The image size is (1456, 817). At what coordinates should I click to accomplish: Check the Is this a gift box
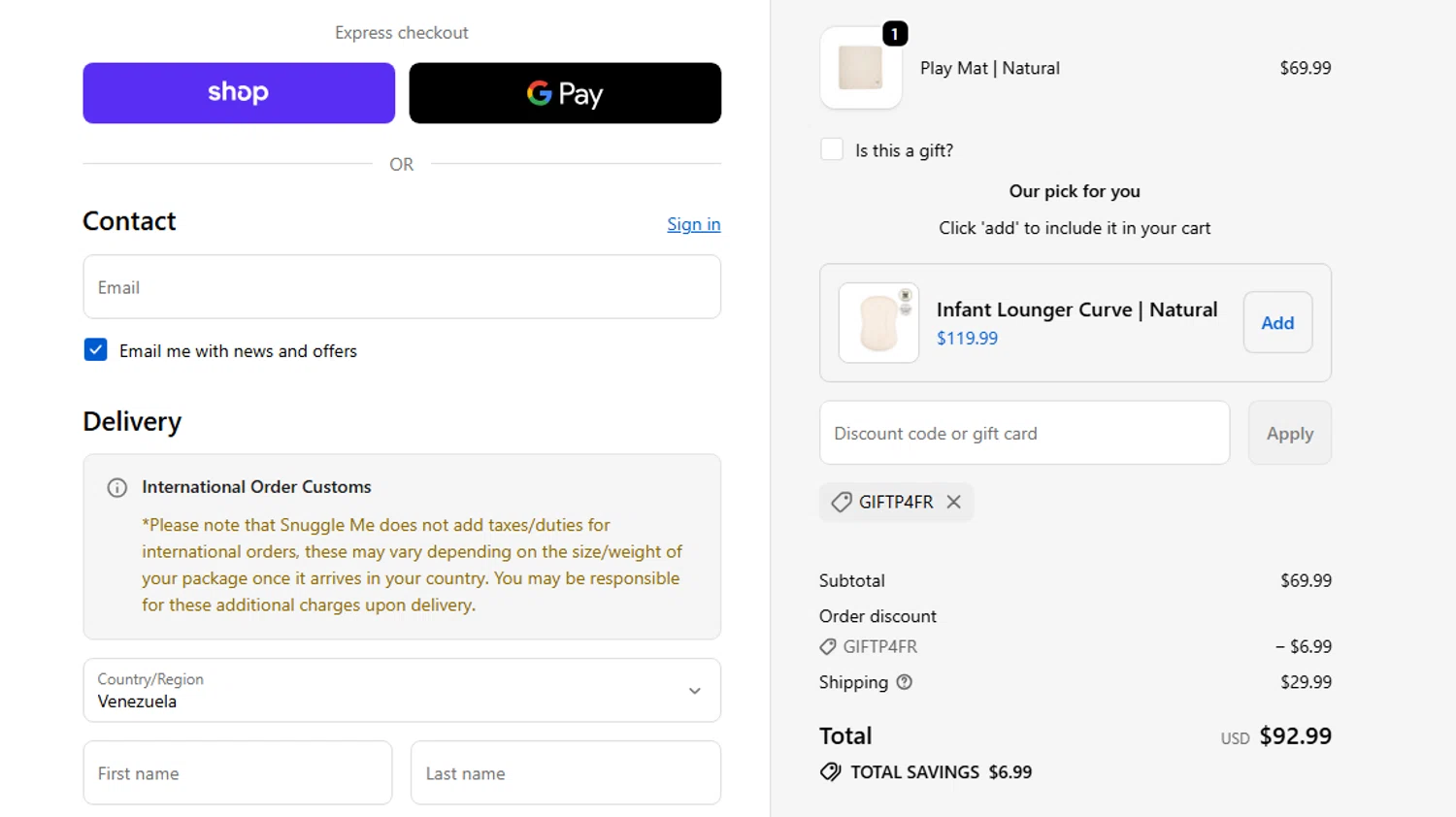(832, 149)
